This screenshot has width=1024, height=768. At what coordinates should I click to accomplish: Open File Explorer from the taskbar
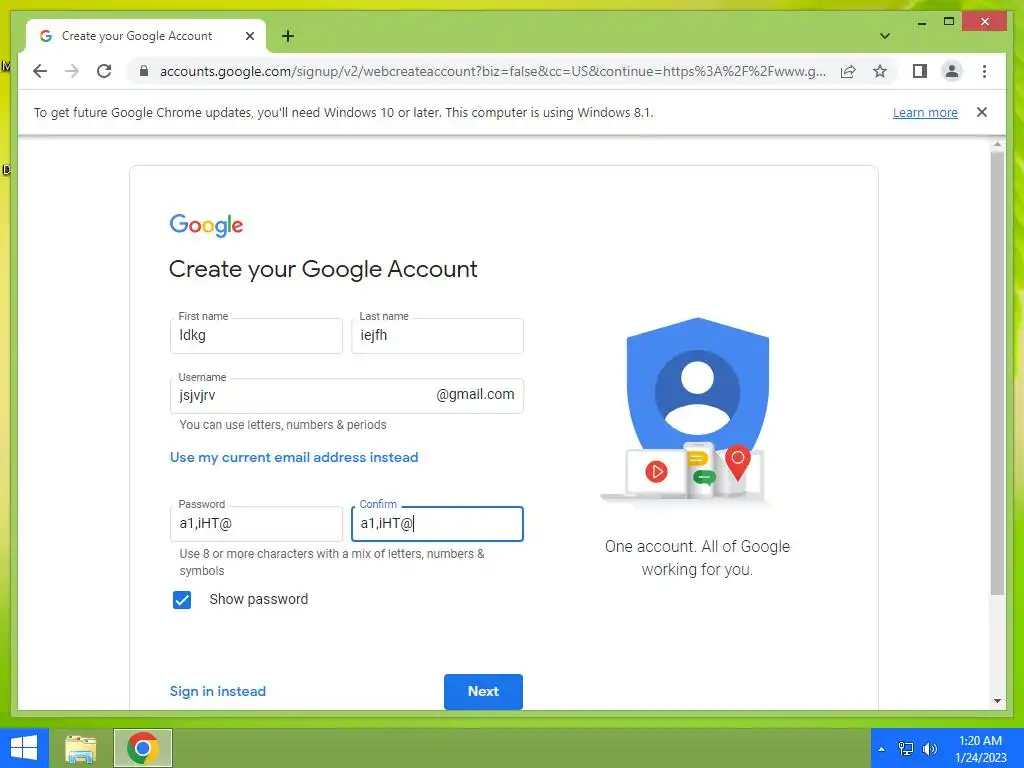80,748
